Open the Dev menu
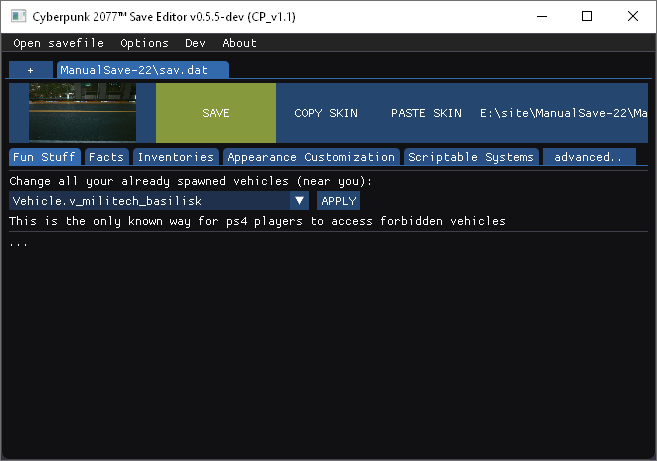 tap(195, 43)
